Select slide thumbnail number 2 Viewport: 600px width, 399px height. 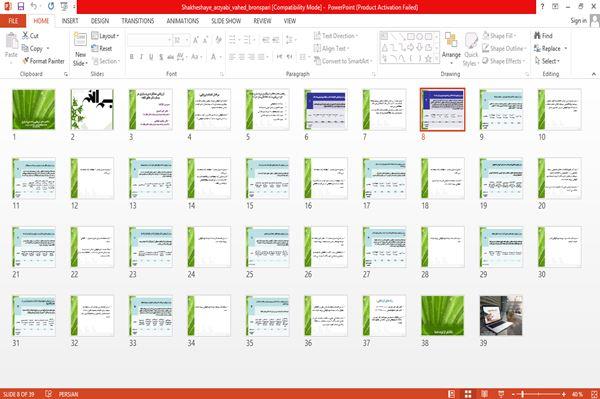pyautogui.click(x=92, y=109)
